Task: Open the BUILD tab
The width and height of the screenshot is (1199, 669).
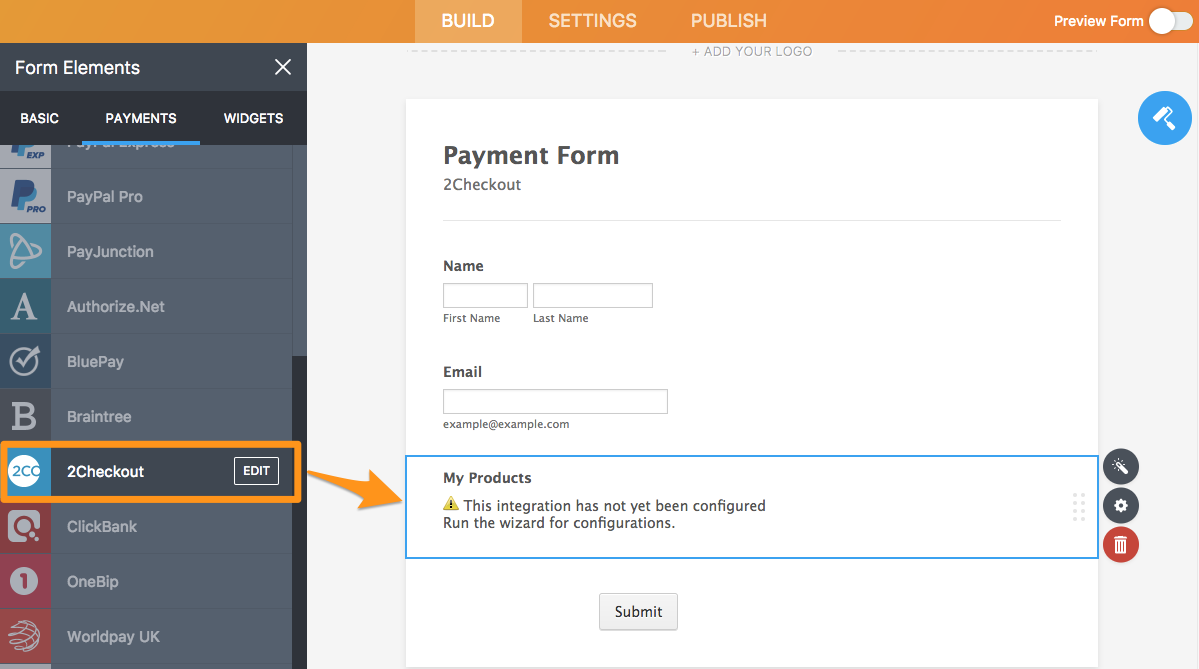Action: pyautogui.click(x=468, y=21)
